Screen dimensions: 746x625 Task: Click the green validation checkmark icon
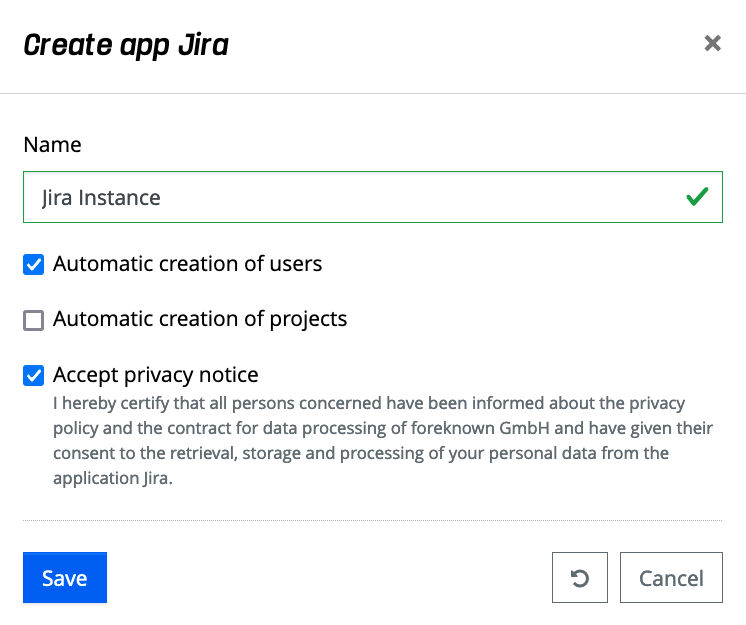697,197
